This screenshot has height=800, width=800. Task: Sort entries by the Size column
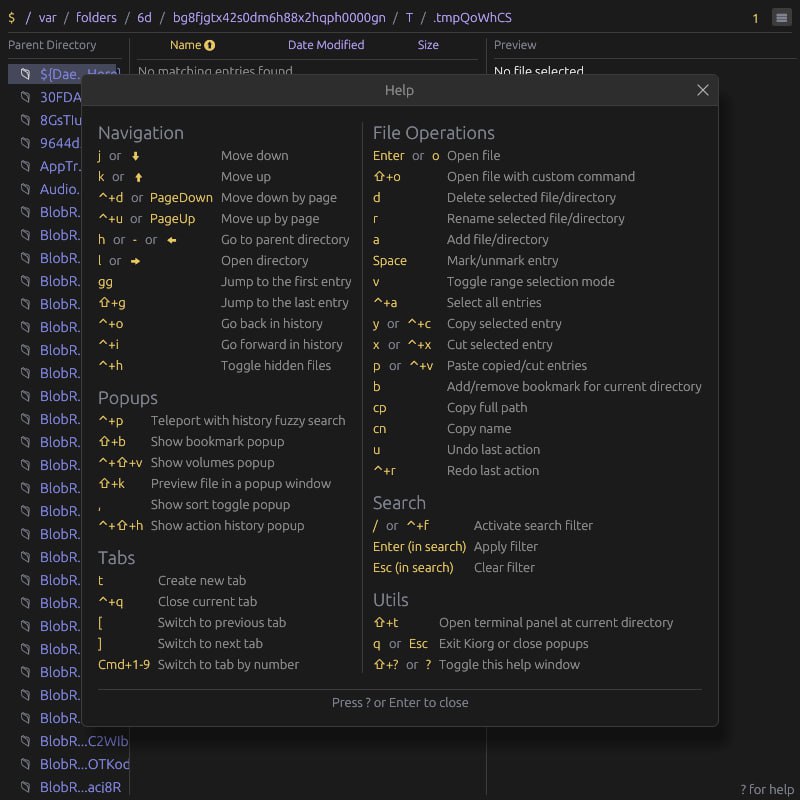tap(428, 45)
